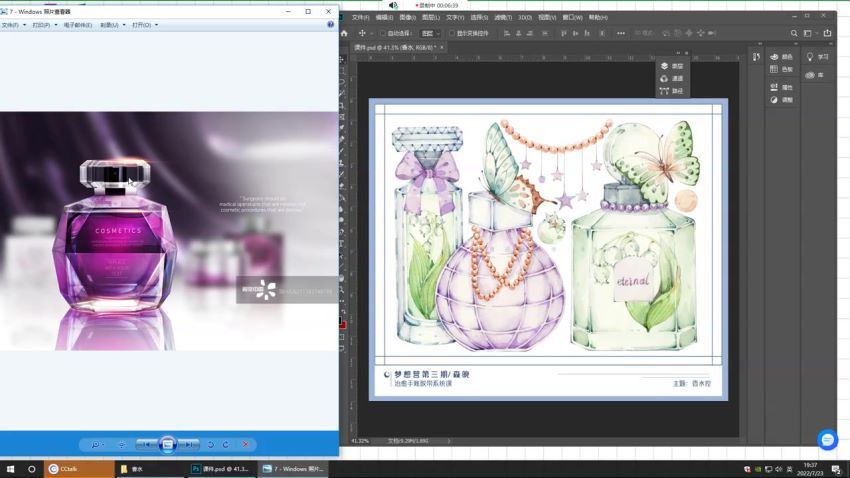850x478 pixels.
Task: Click align top edges icon
Action: pos(563,33)
